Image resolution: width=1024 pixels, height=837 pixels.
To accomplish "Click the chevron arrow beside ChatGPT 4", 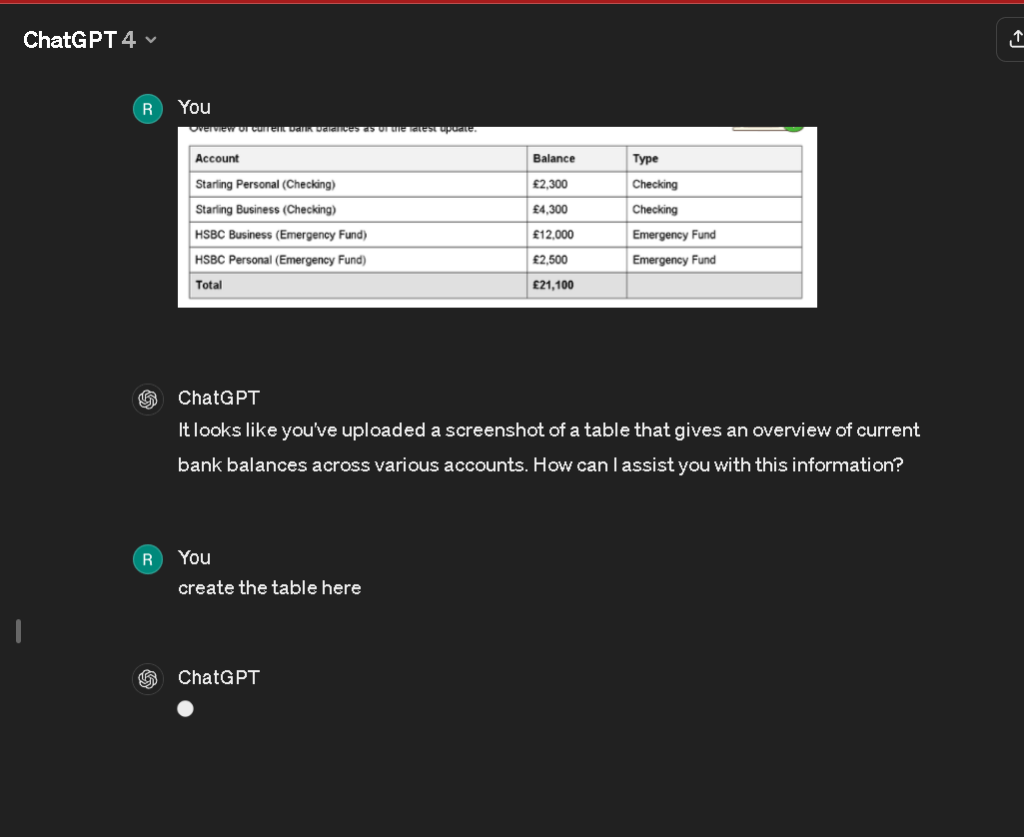I will pyautogui.click(x=151, y=40).
